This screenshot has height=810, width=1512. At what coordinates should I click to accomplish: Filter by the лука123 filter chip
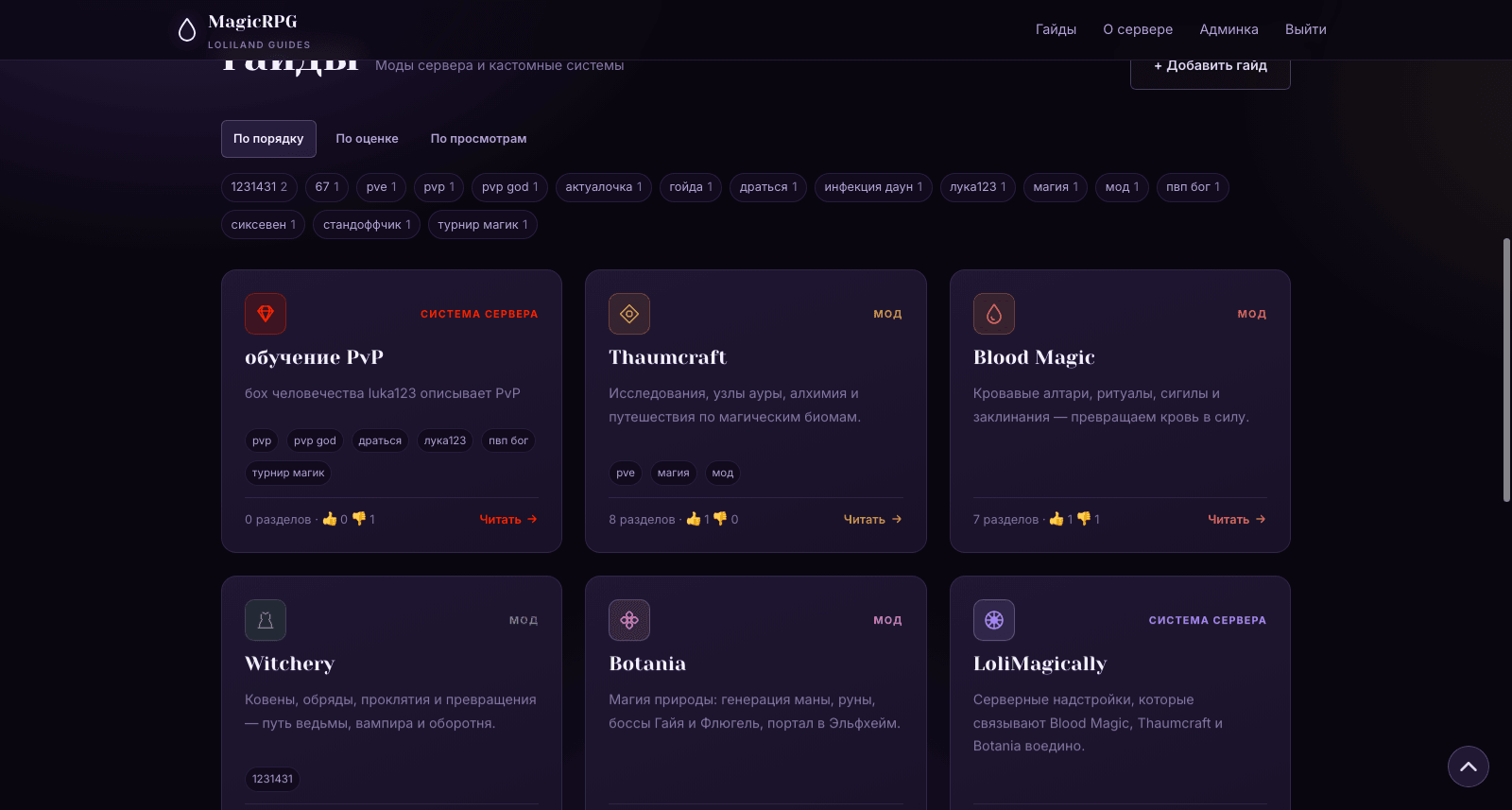[978, 187]
